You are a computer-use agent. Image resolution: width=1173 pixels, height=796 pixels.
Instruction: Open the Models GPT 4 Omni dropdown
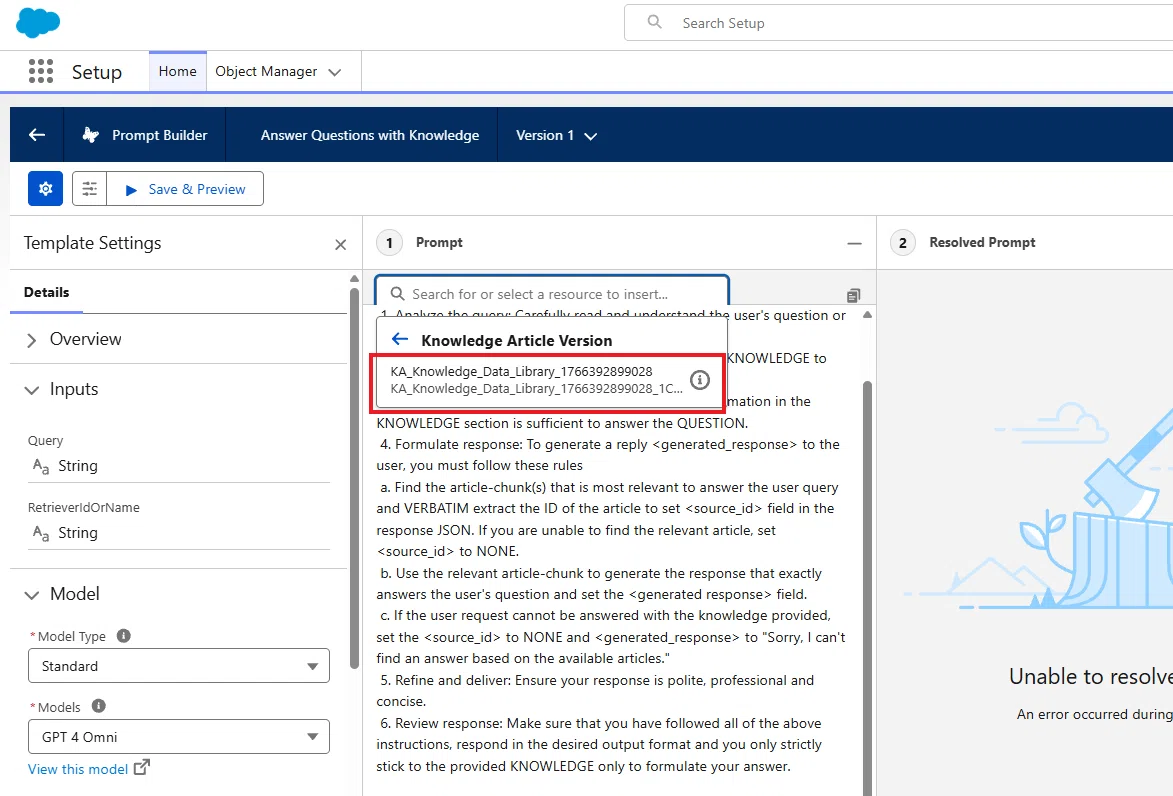pos(179,737)
